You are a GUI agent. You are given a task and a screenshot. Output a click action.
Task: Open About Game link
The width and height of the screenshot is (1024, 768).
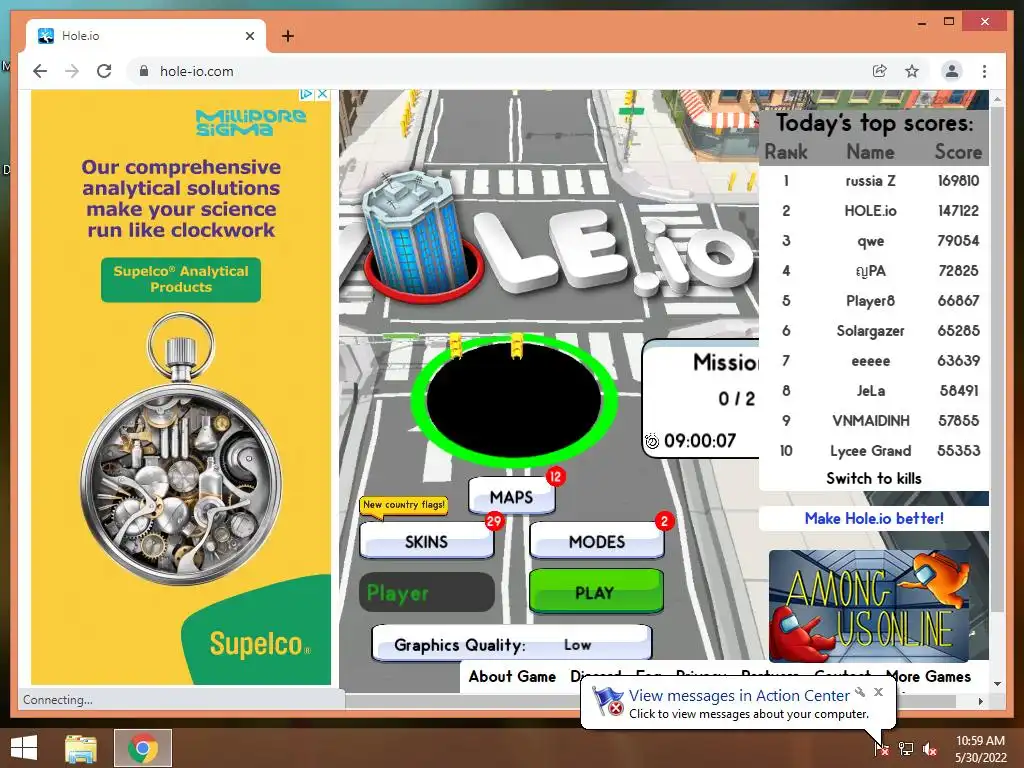pyautogui.click(x=512, y=677)
